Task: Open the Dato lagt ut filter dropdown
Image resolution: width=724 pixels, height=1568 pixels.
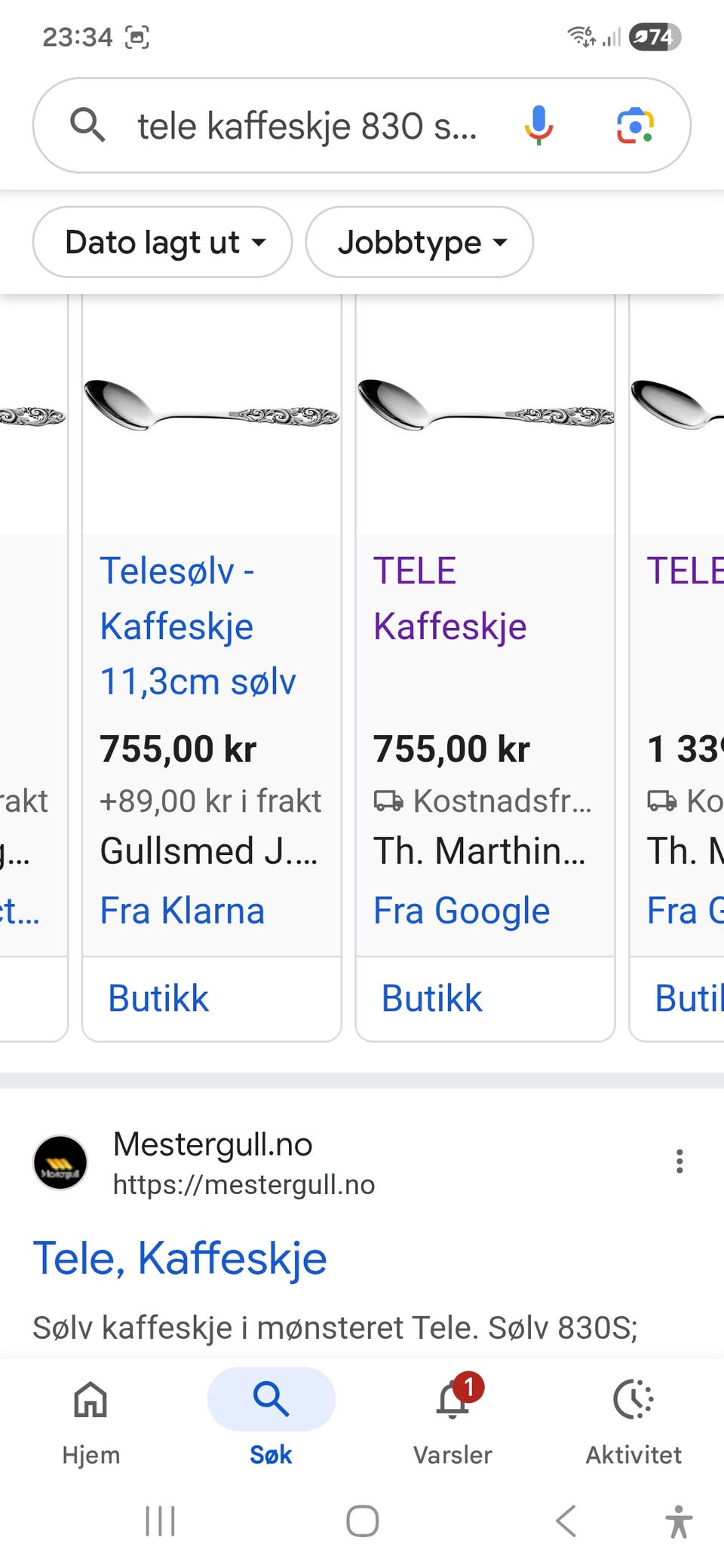Action: coord(162,242)
